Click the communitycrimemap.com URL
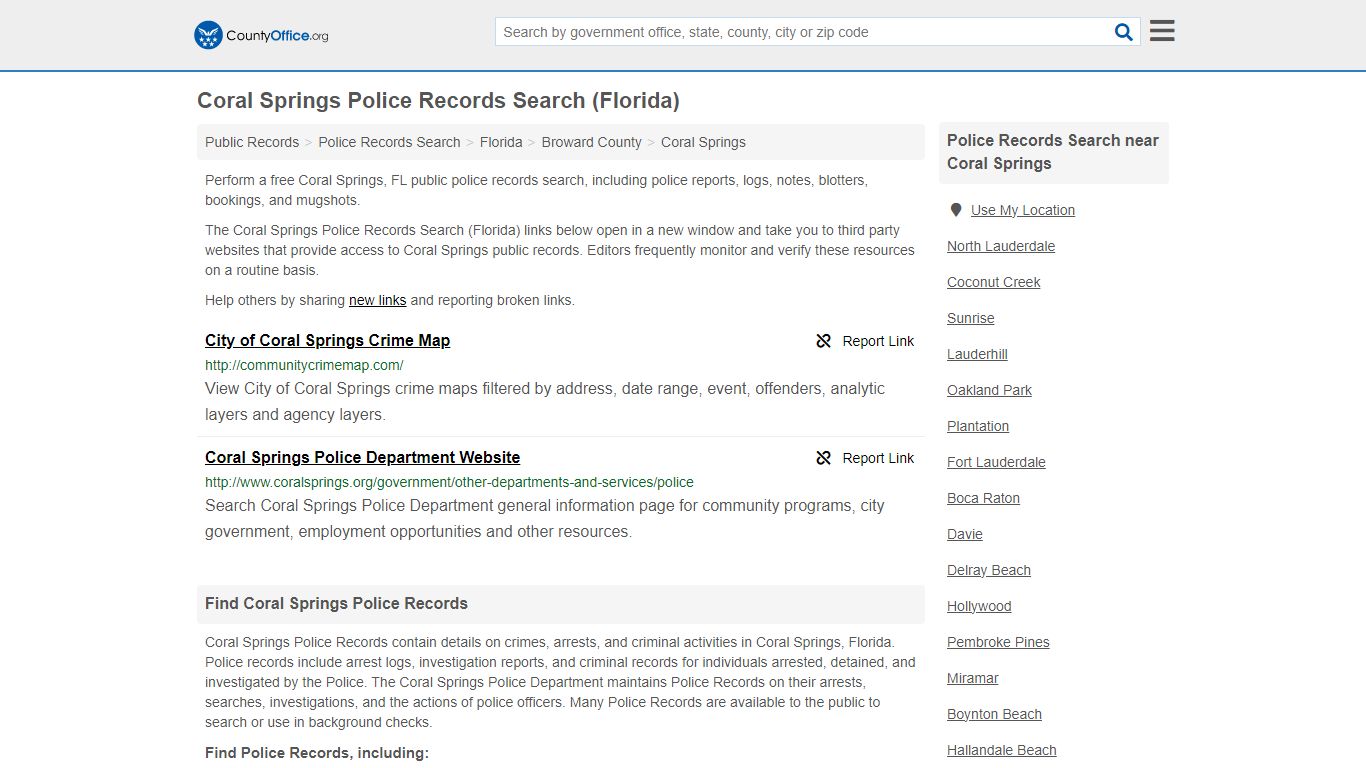1366x768 pixels. click(304, 365)
